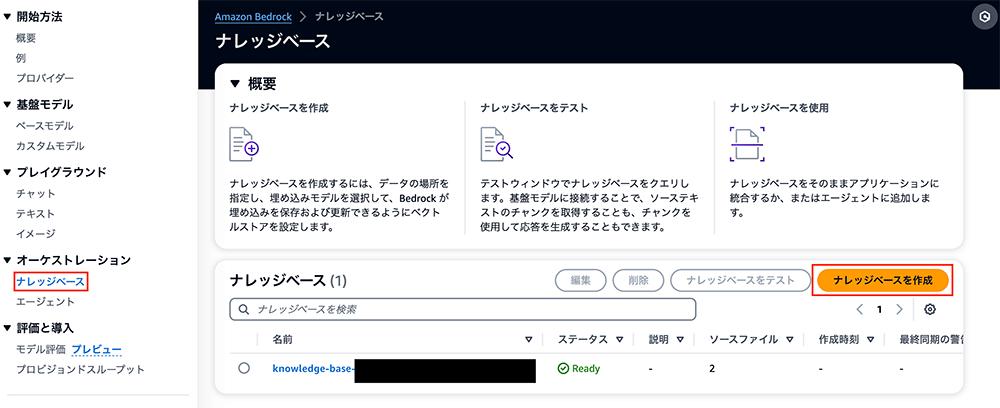
Task: Open テキスト playground in sidebar
Action: tap(36, 214)
